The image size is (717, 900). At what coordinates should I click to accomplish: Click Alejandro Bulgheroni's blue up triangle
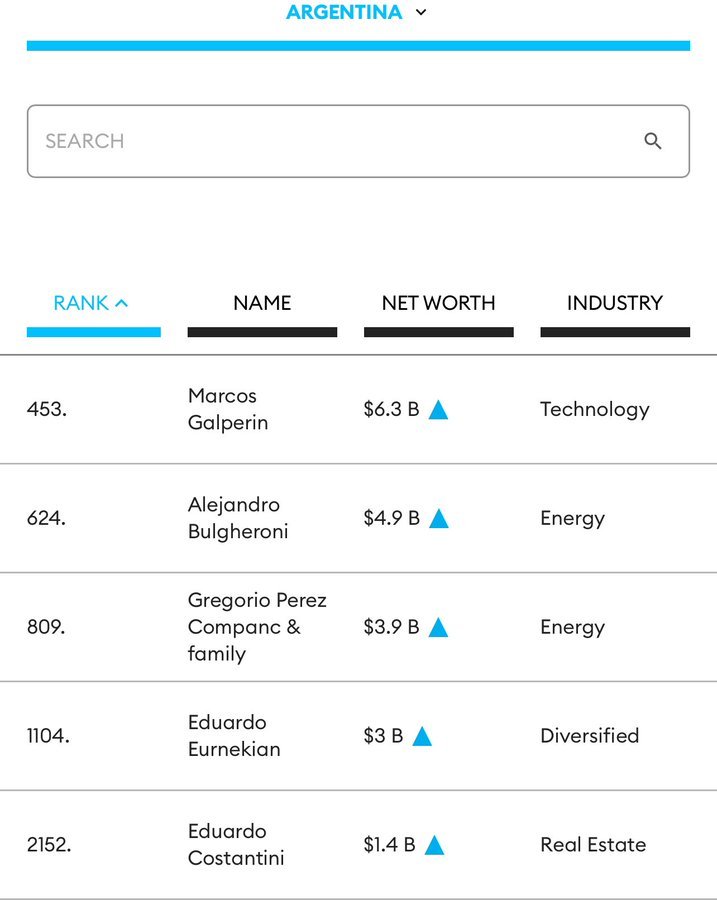point(438,519)
